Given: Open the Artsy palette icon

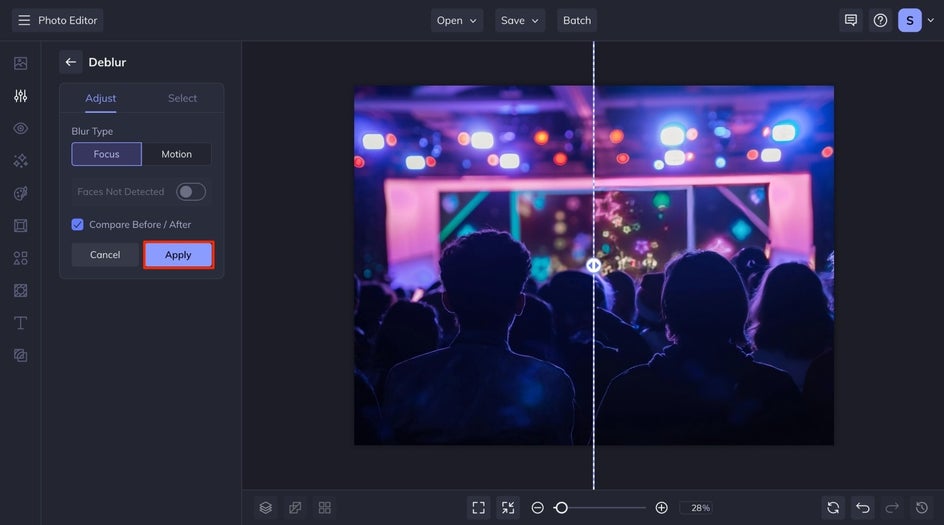Looking at the screenshot, I should click(20, 193).
